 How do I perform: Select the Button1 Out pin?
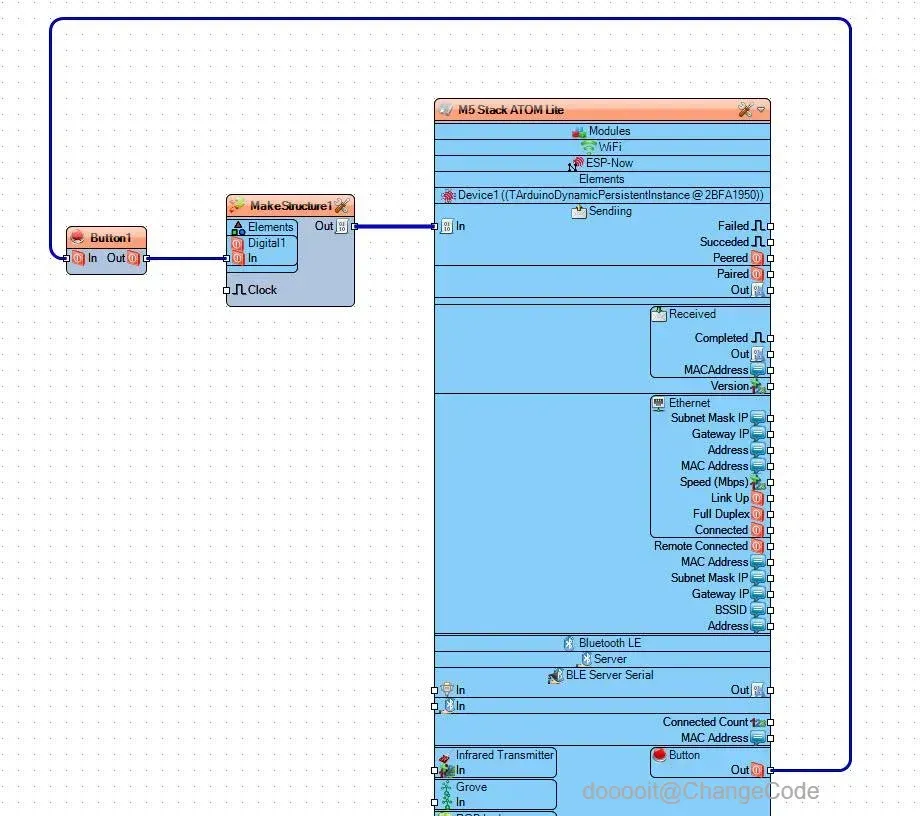pos(147,259)
